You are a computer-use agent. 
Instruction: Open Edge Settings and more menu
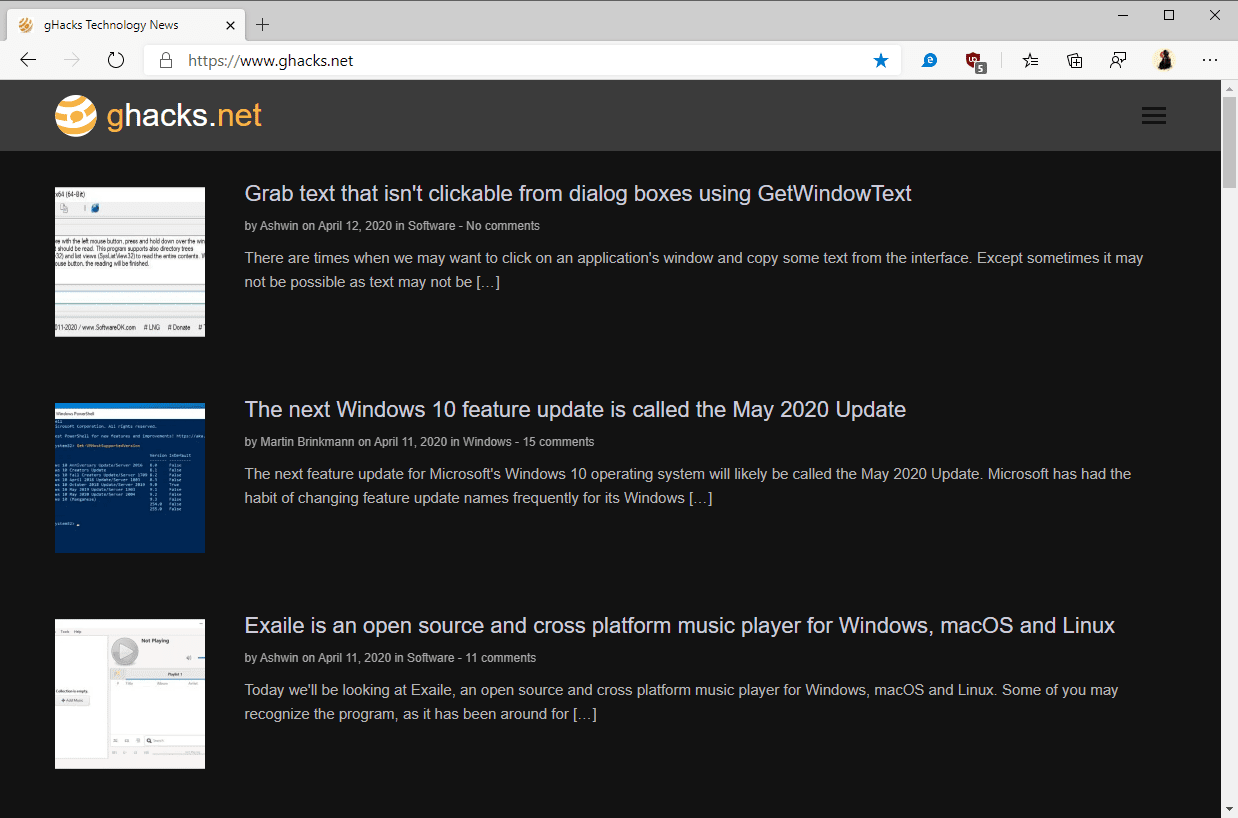tap(1210, 60)
